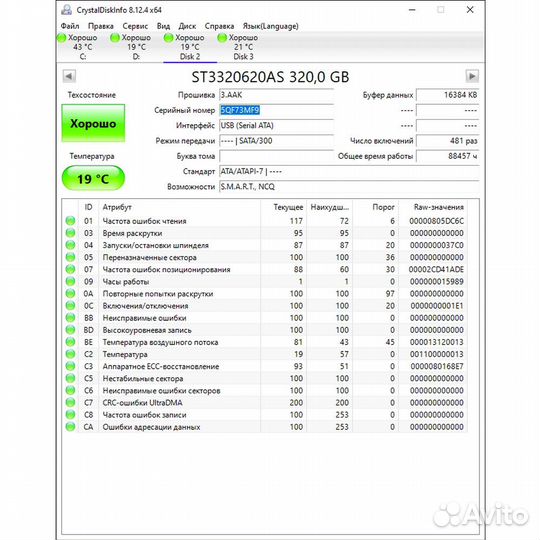540x540 pixels.
Task: Click the Атрибут column header
Action: pyautogui.click(x=179, y=207)
